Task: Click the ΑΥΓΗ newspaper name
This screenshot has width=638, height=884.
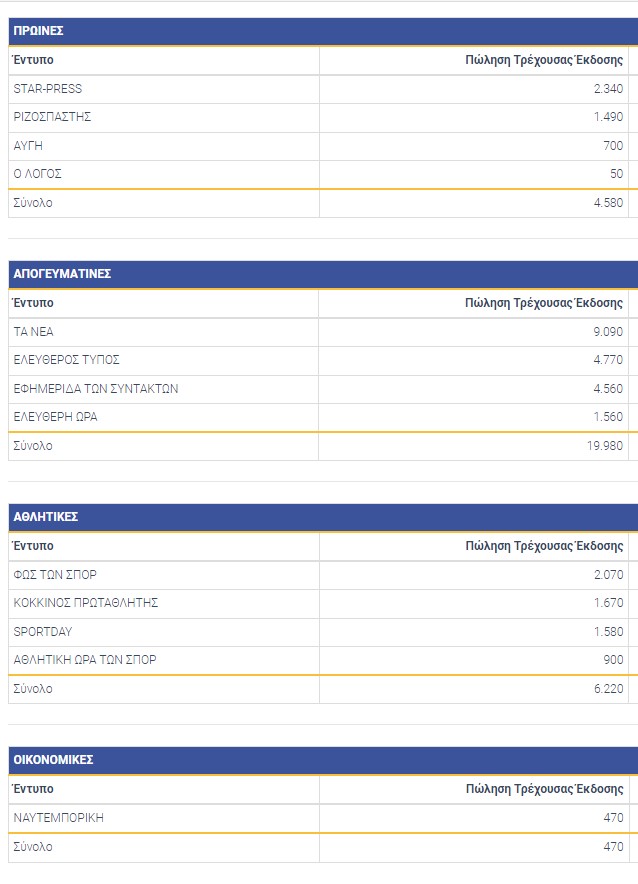Action: click(x=28, y=146)
